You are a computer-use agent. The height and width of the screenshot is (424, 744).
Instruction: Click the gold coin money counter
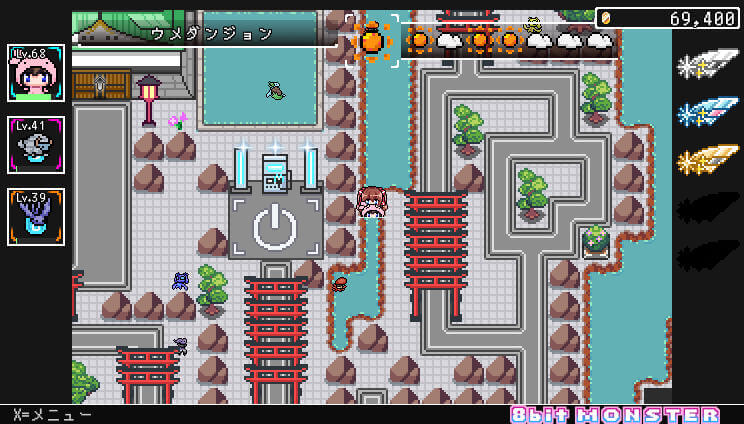coord(667,18)
